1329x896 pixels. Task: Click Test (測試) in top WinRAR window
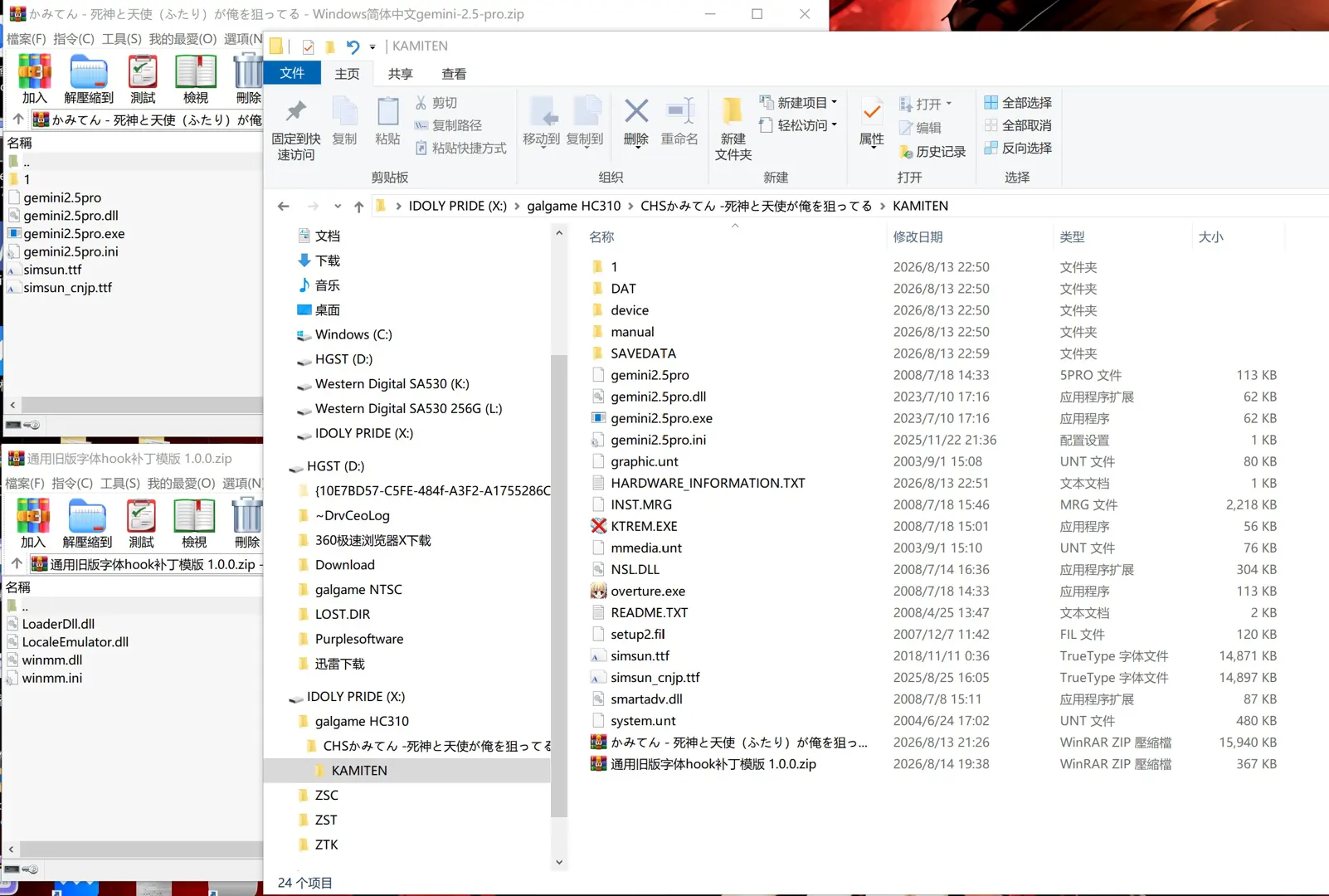[143, 80]
